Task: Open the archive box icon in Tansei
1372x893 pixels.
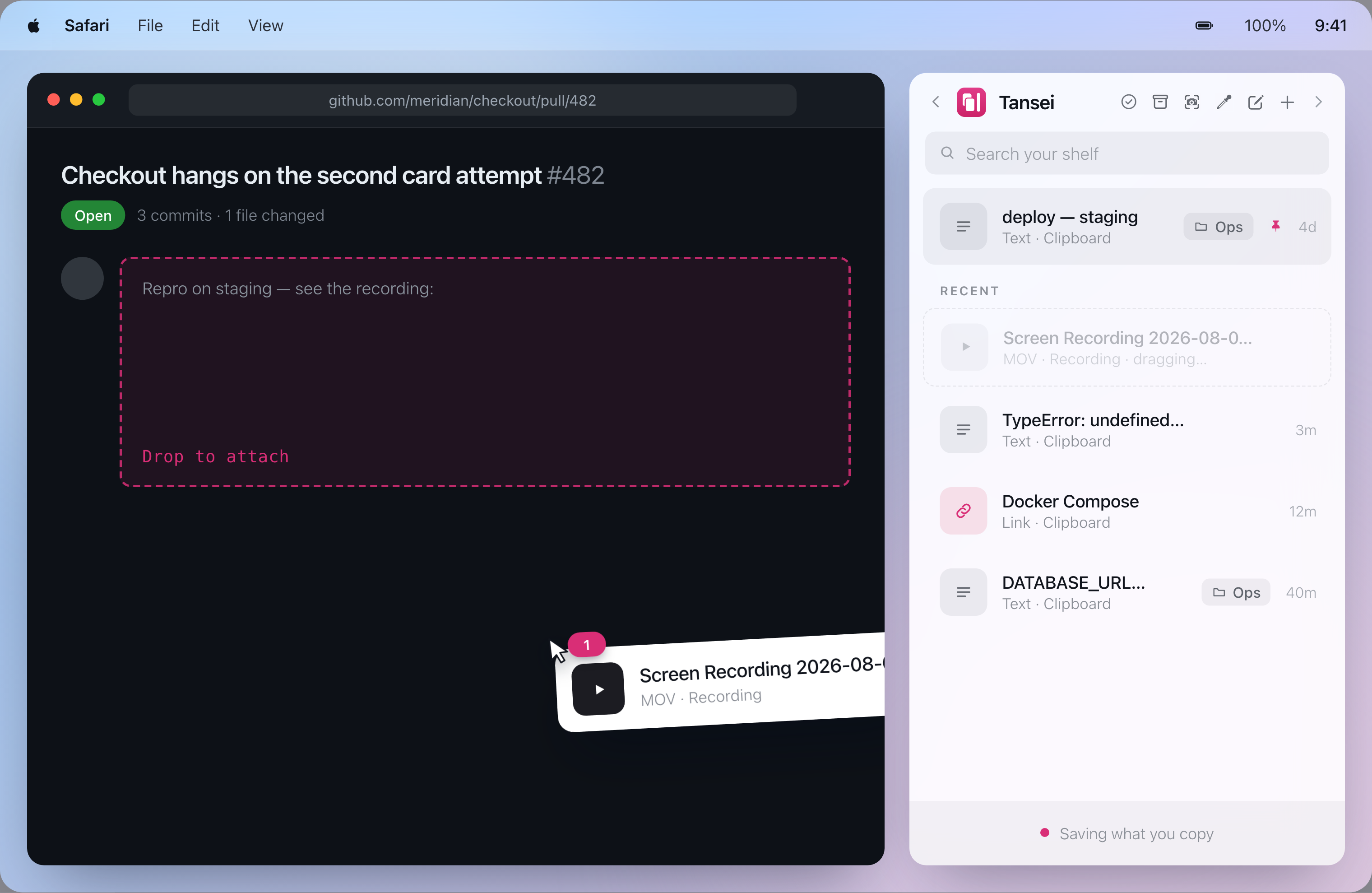Action: pos(1160,102)
